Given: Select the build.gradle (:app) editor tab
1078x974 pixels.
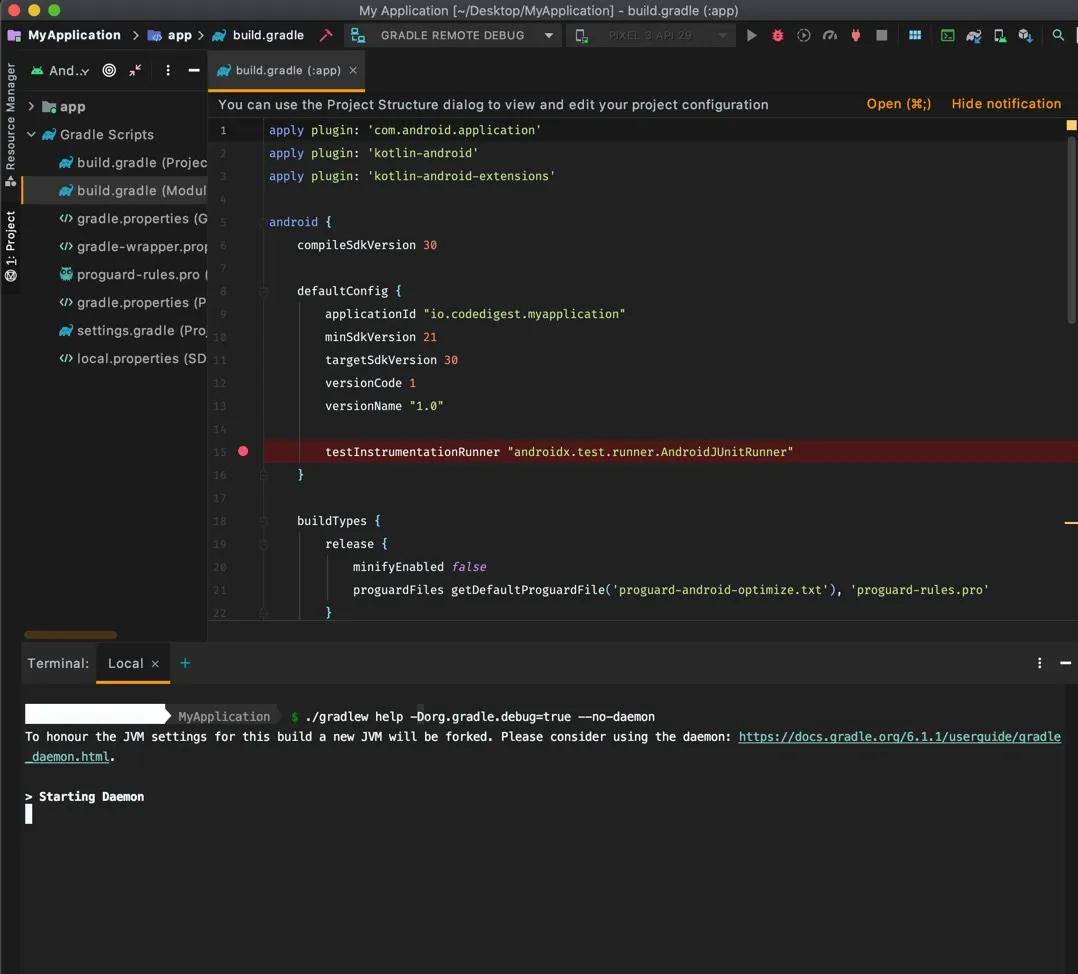Looking at the screenshot, I should (287, 71).
